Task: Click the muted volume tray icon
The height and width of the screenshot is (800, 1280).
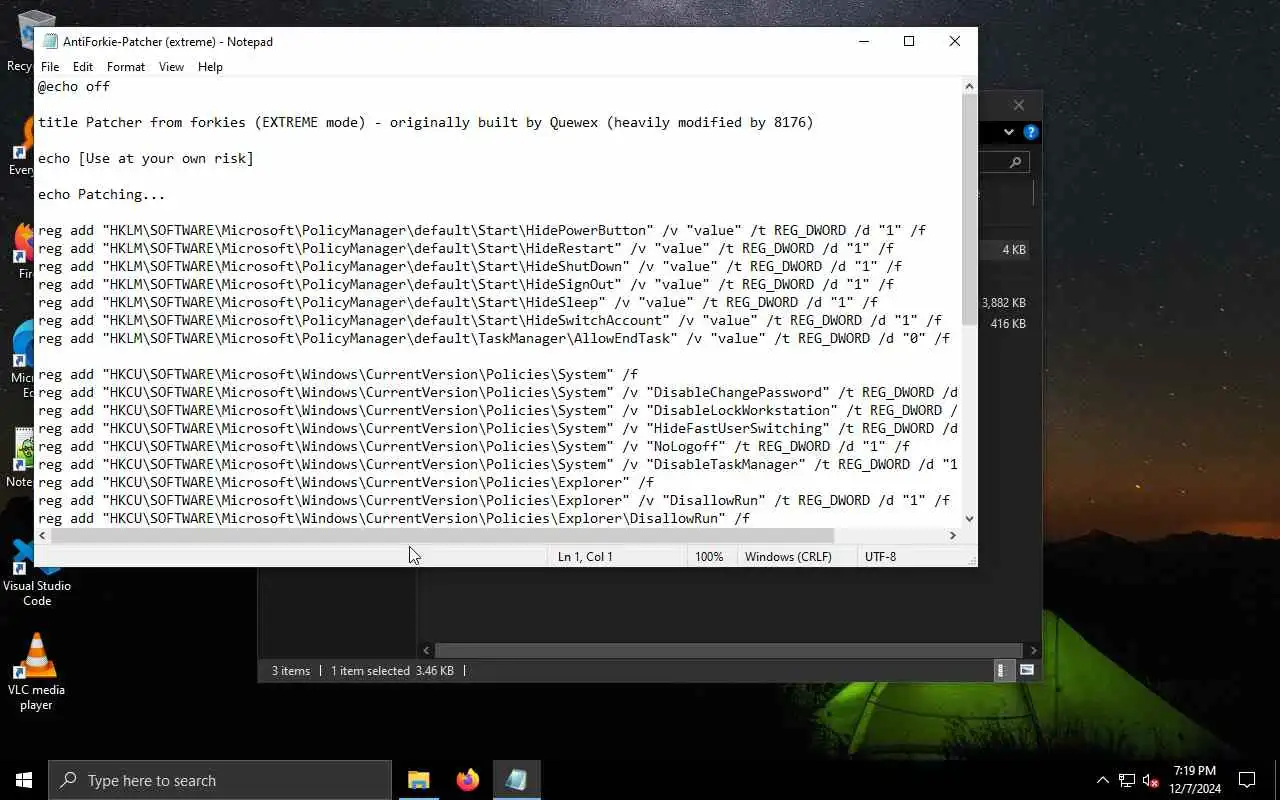Action: point(1150,780)
